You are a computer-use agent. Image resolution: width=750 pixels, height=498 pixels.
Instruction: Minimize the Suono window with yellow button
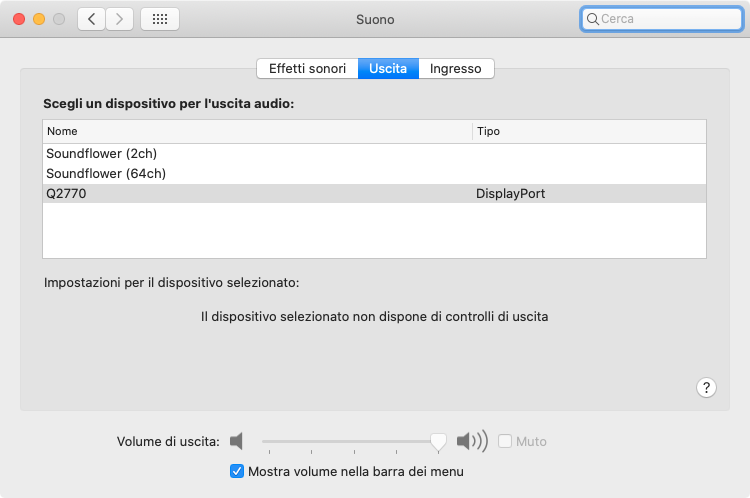coord(39,19)
